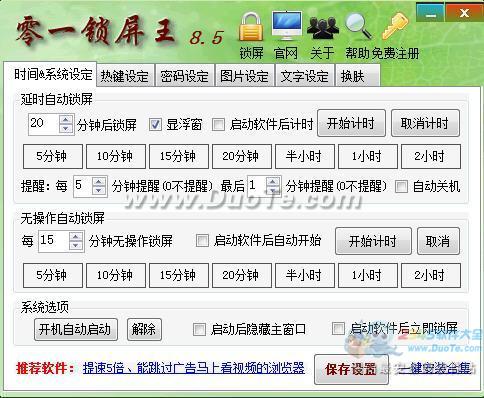Screen dimensions: 484x398
Task: Click the 保存设置 button
Action: pyautogui.click(x=351, y=369)
